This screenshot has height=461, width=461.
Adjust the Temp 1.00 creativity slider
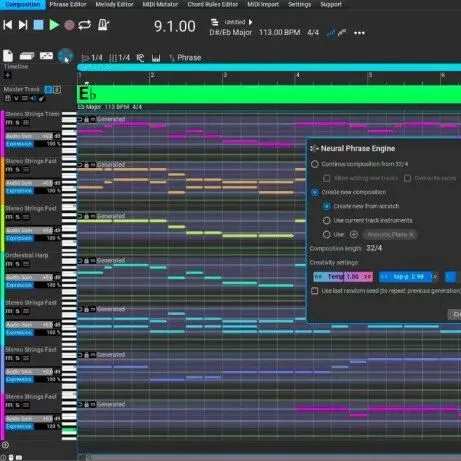[x=343, y=277]
